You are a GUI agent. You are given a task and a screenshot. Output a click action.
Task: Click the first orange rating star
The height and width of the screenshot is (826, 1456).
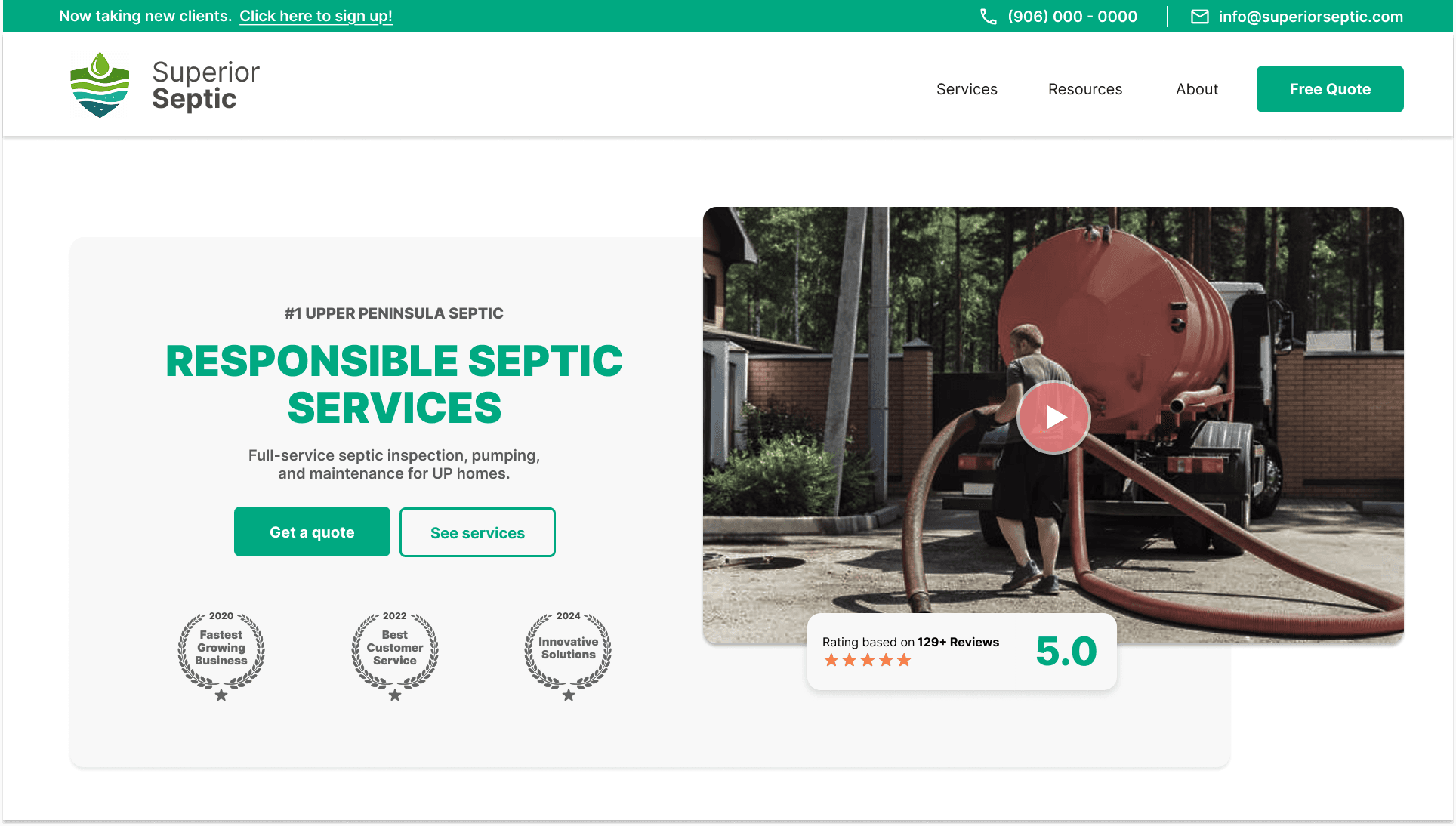coord(831,660)
